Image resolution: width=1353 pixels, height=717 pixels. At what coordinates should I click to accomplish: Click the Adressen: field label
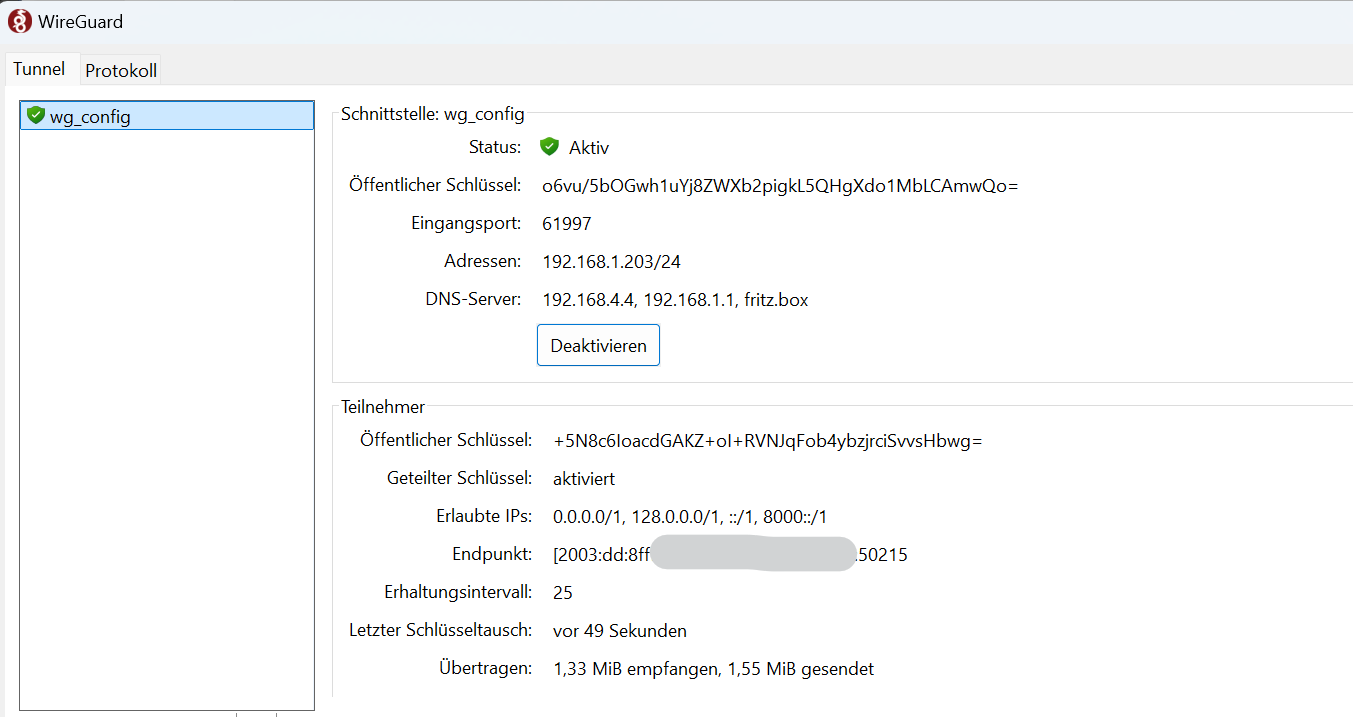pos(483,262)
